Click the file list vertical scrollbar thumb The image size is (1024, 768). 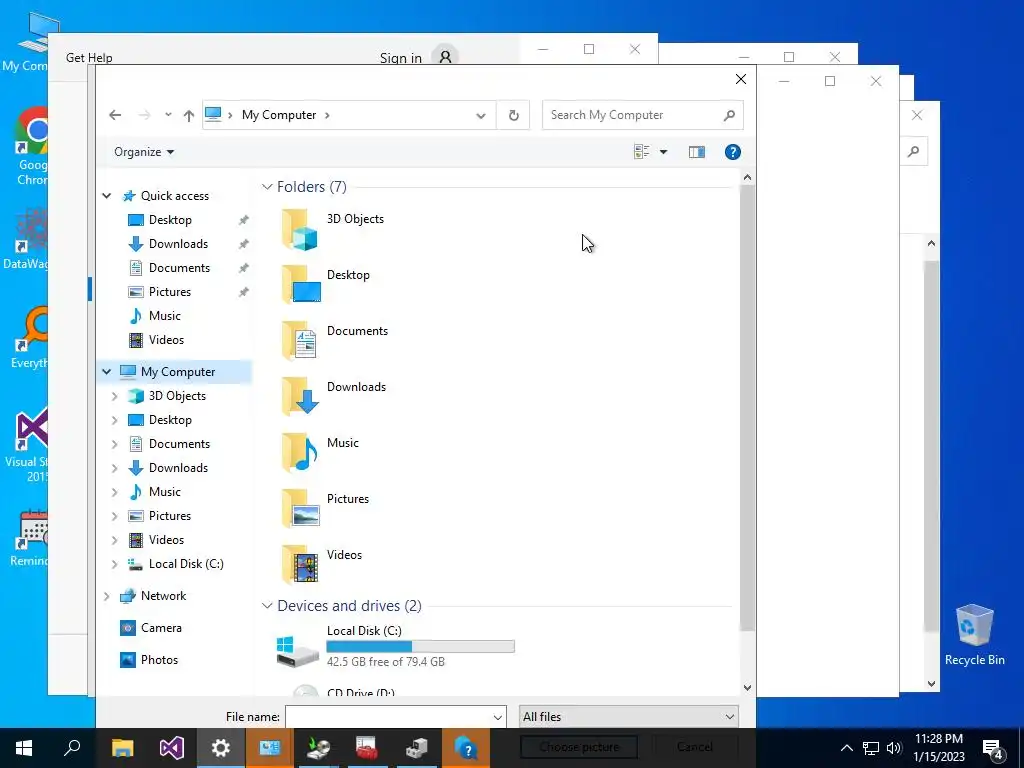[x=747, y=408]
